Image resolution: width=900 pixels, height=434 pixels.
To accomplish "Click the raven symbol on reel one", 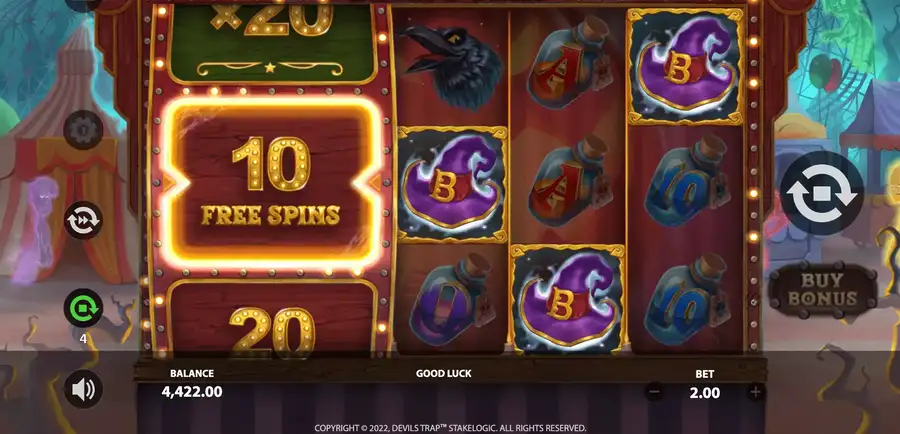I will (x=451, y=66).
